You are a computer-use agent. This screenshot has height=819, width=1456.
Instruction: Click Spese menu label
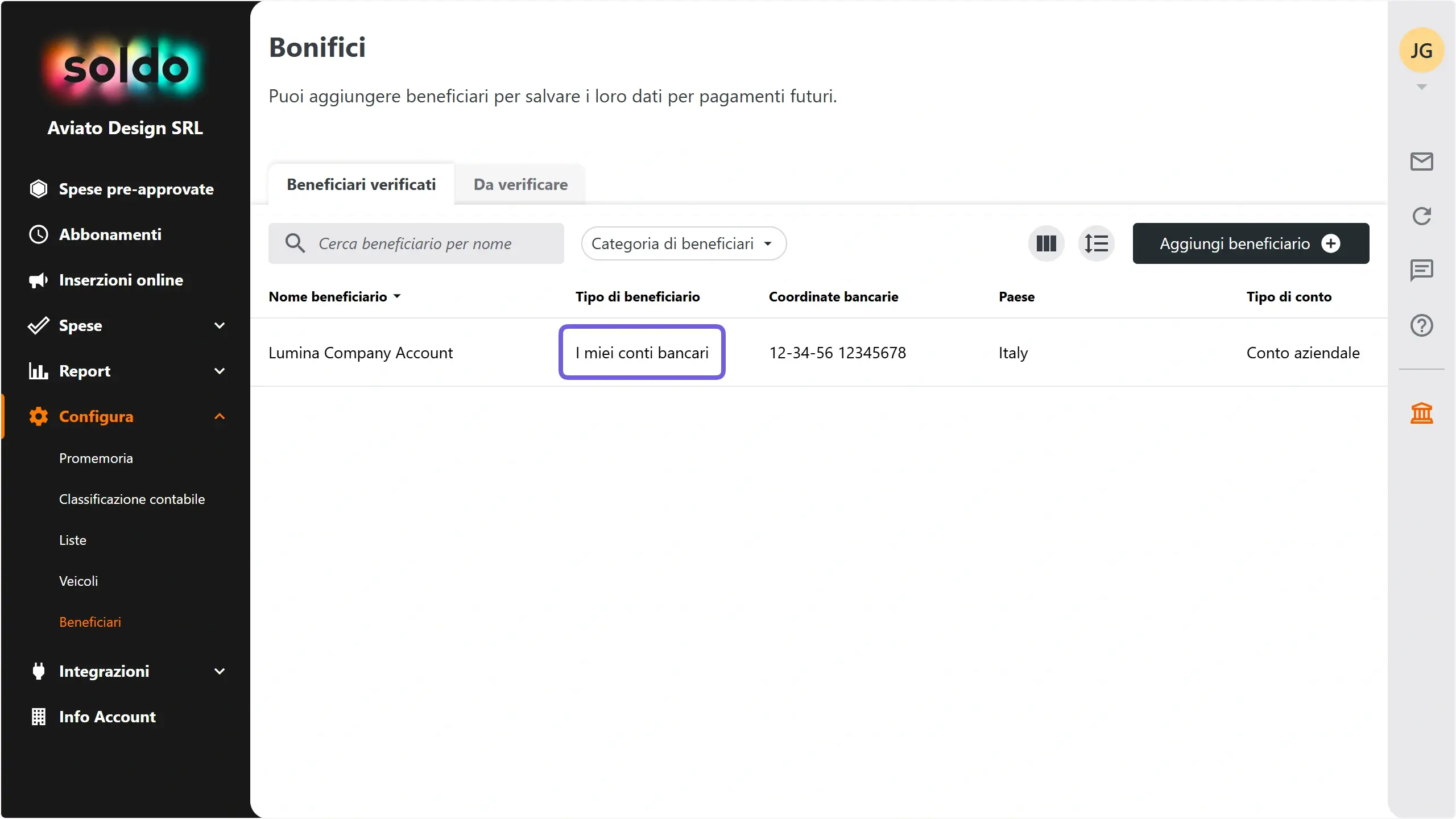pyautogui.click(x=81, y=325)
